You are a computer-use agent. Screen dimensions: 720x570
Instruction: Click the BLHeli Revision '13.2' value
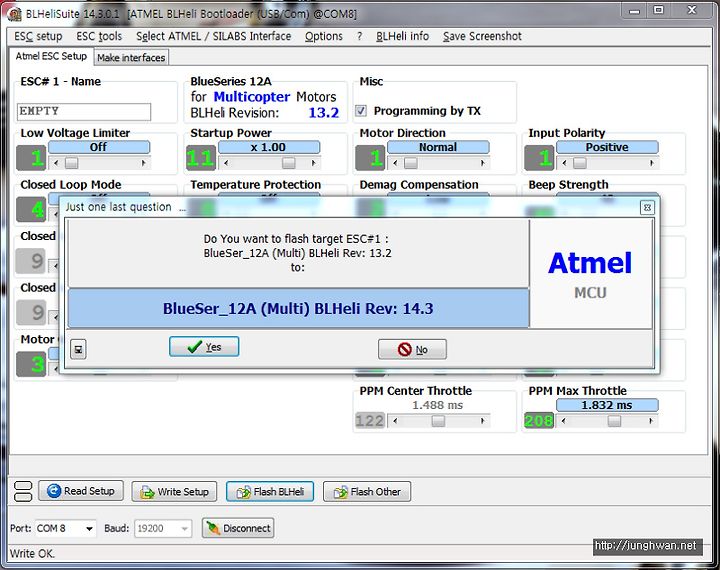323,113
